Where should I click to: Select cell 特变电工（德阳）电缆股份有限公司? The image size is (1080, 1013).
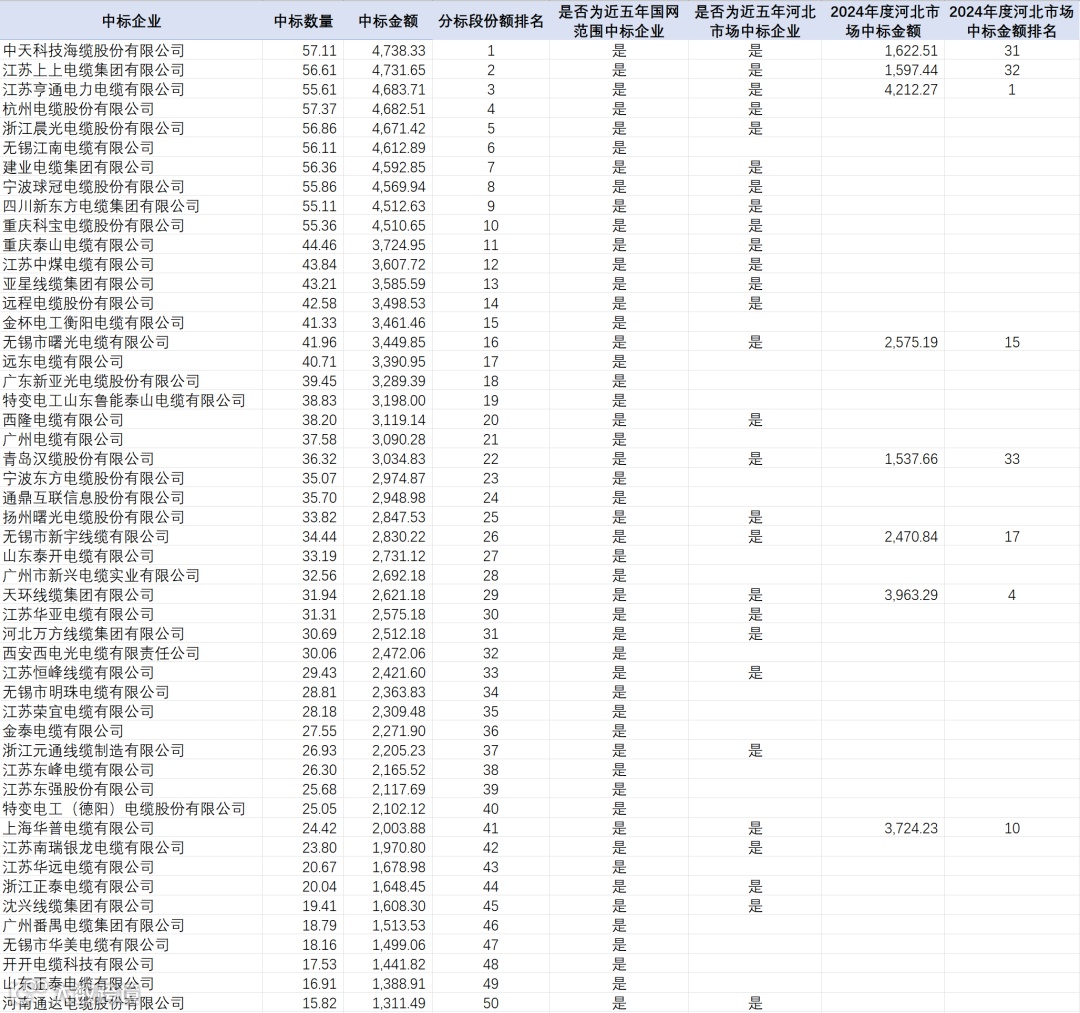124,809
